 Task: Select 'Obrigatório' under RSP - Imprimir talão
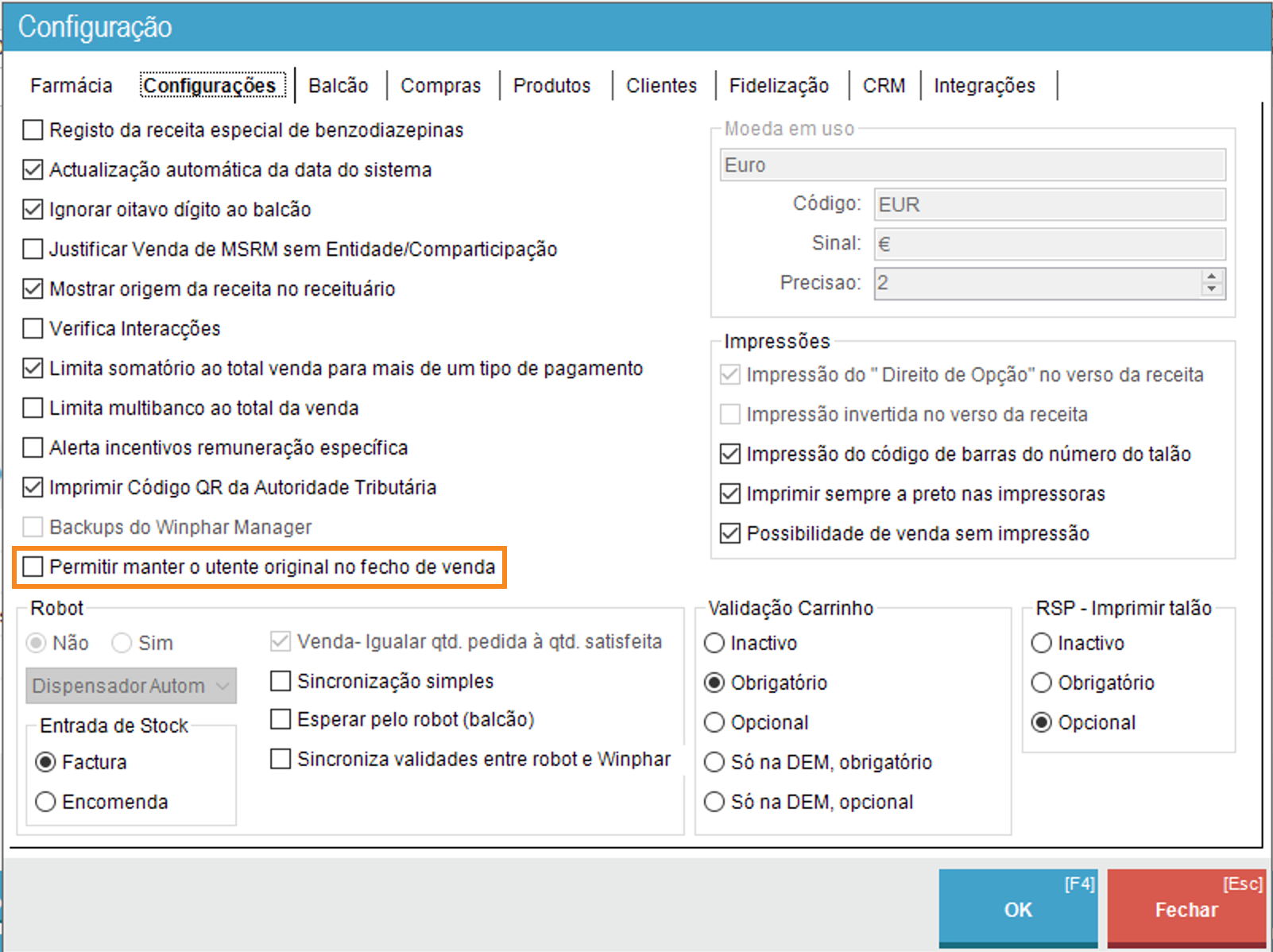point(1041,683)
